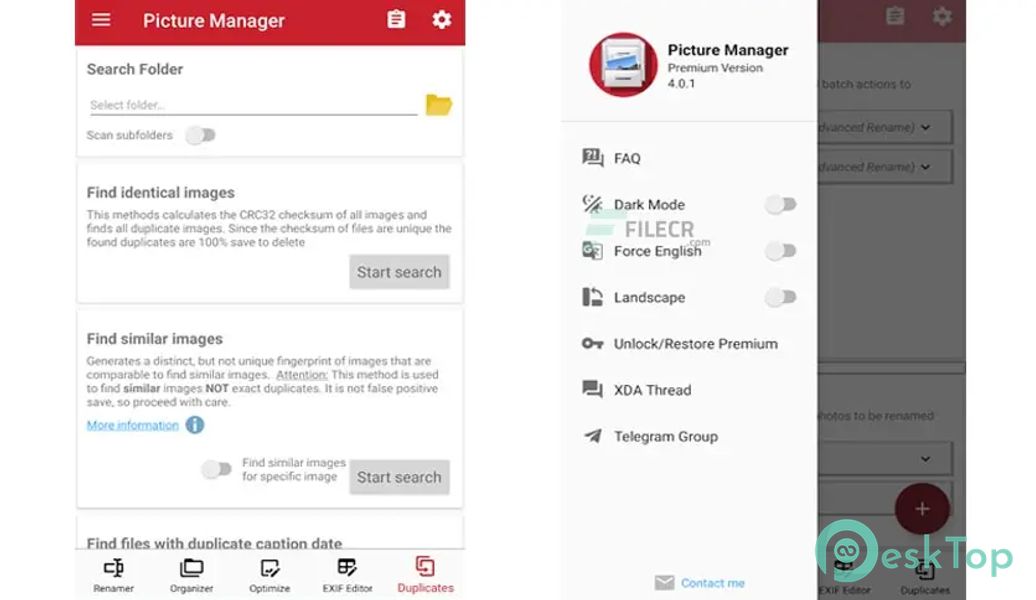Enable the Landscape switch
The width and height of the screenshot is (1036, 600).
click(x=781, y=297)
